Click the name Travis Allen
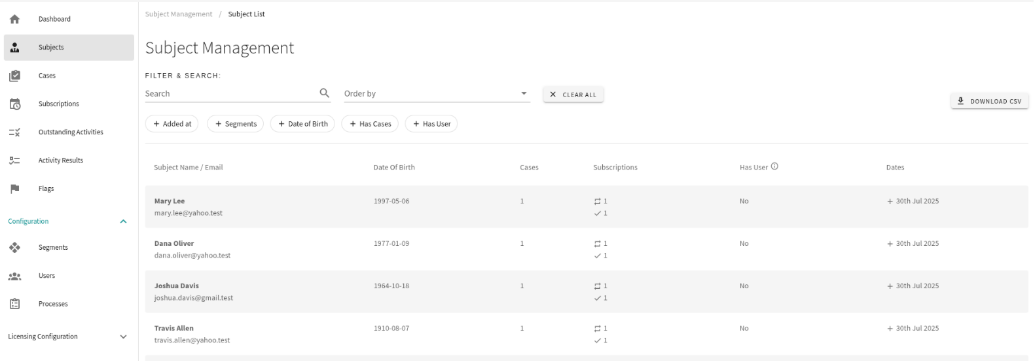This screenshot has height=361, width=1035. click(174, 328)
